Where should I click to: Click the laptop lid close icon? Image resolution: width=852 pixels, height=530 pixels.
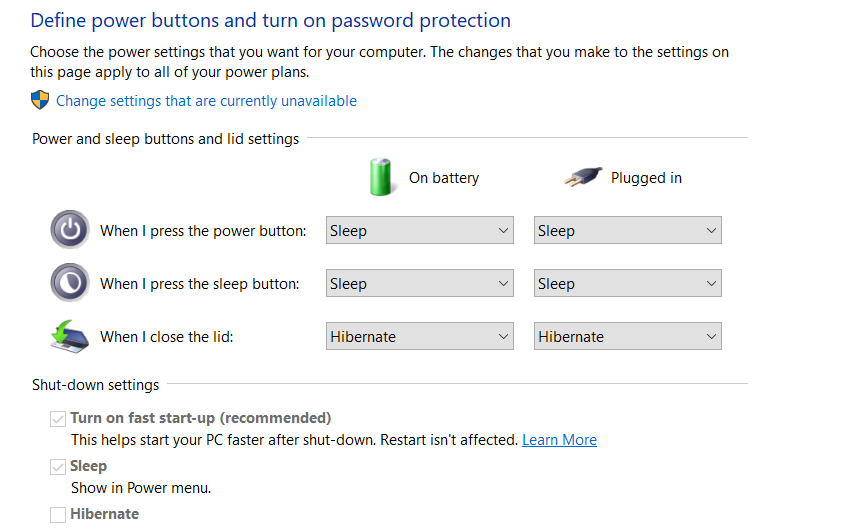(69, 336)
